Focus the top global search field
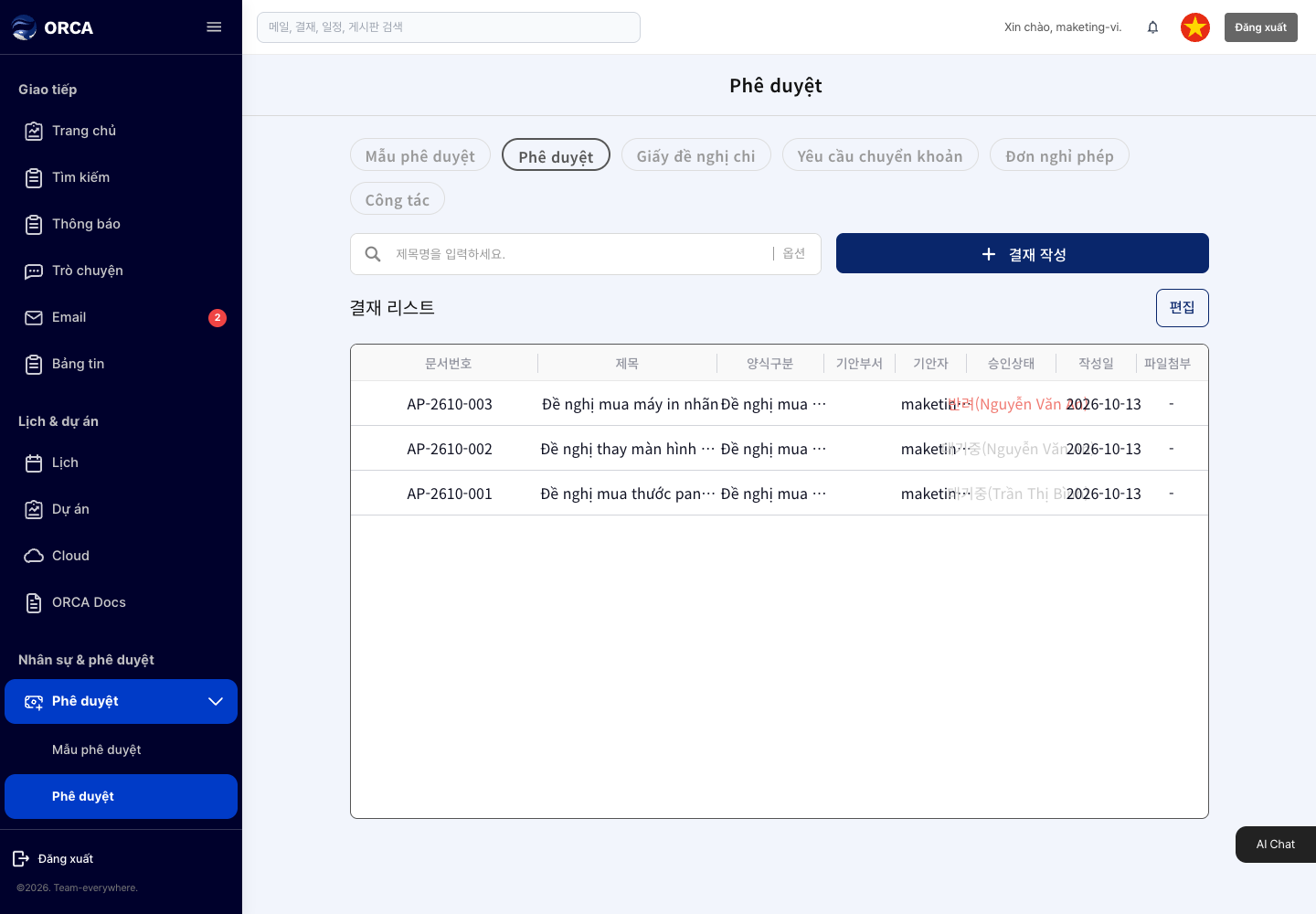Screen dimensions: 1316x914 pos(449,27)
